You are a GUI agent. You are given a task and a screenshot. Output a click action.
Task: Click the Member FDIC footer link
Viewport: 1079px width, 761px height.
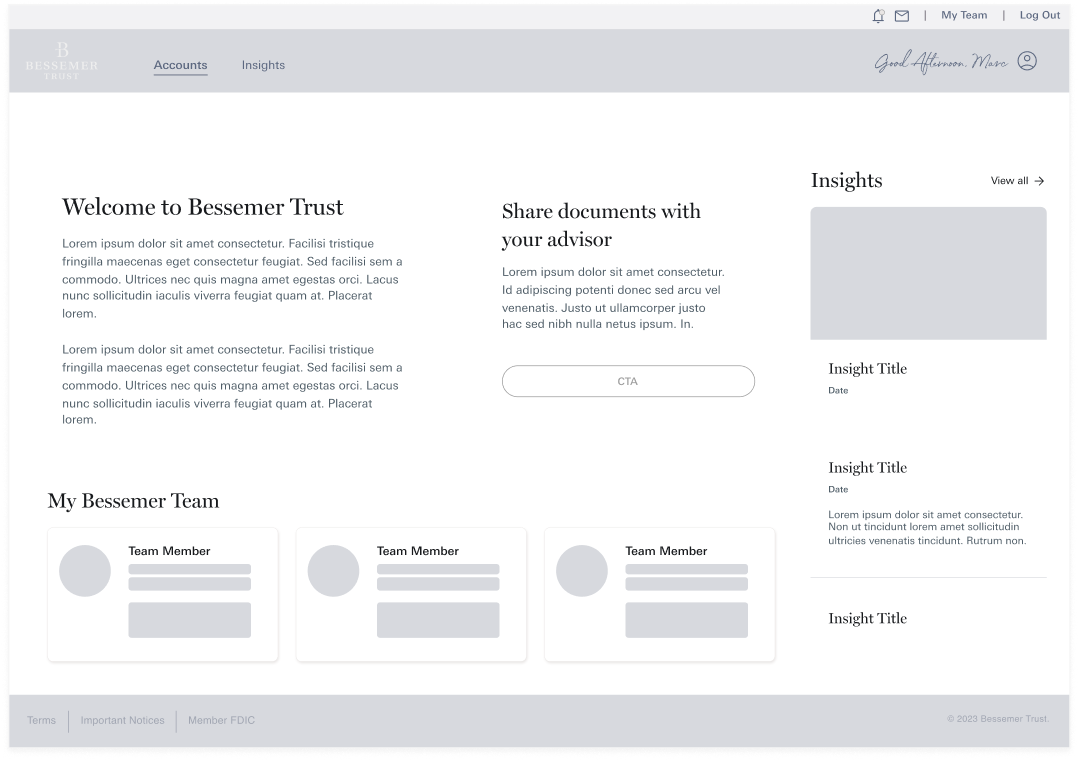click(222, 720)
